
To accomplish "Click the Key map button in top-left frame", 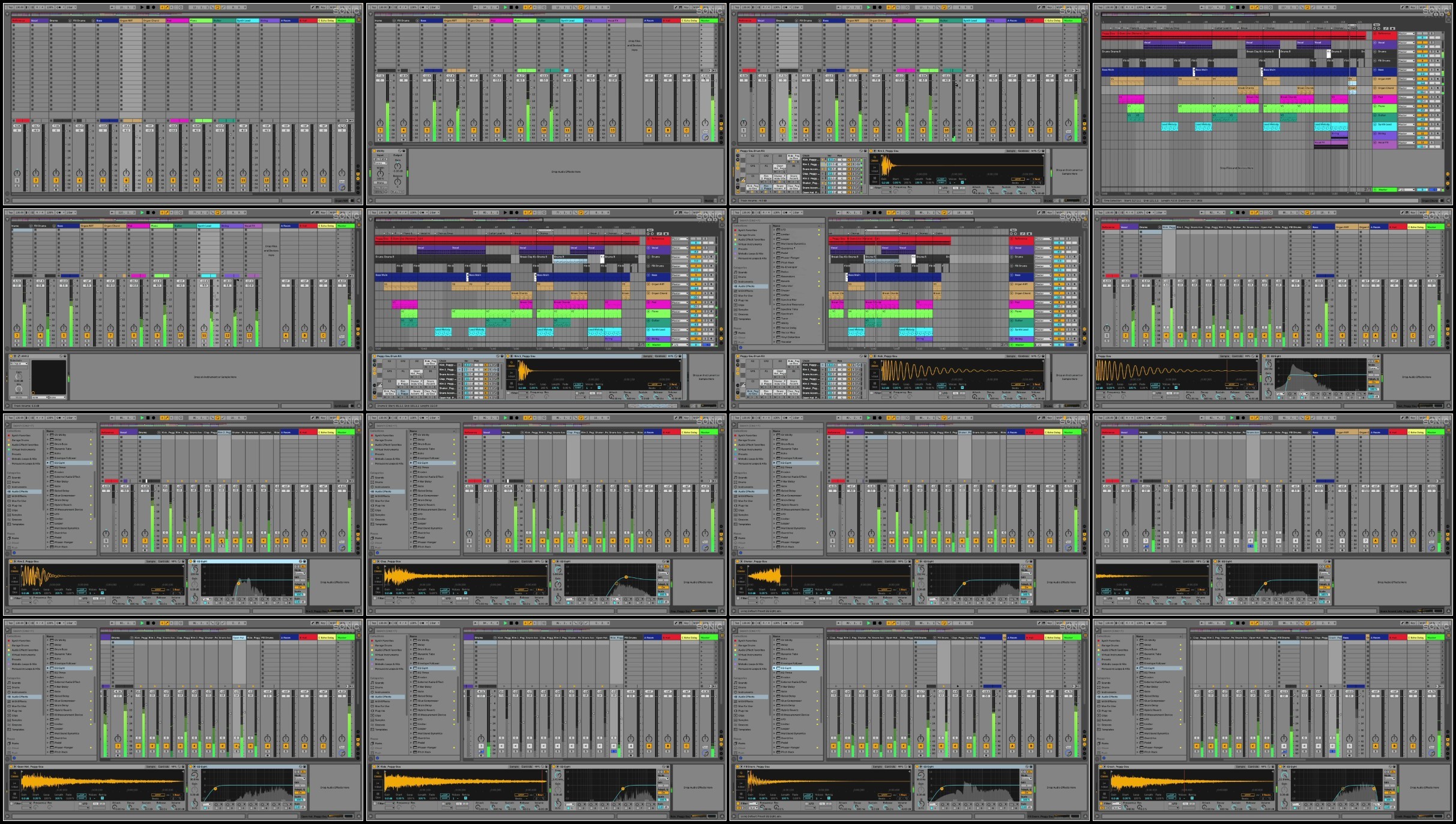I will pyautogui.click(x=323, y=7).
